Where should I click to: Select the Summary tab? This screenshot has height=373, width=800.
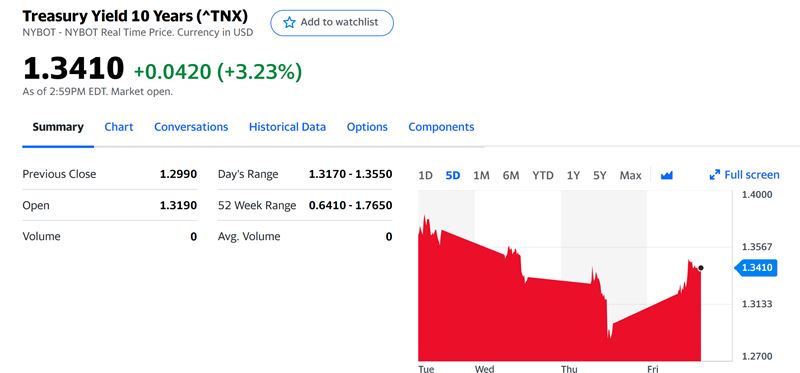click(58, 127)
